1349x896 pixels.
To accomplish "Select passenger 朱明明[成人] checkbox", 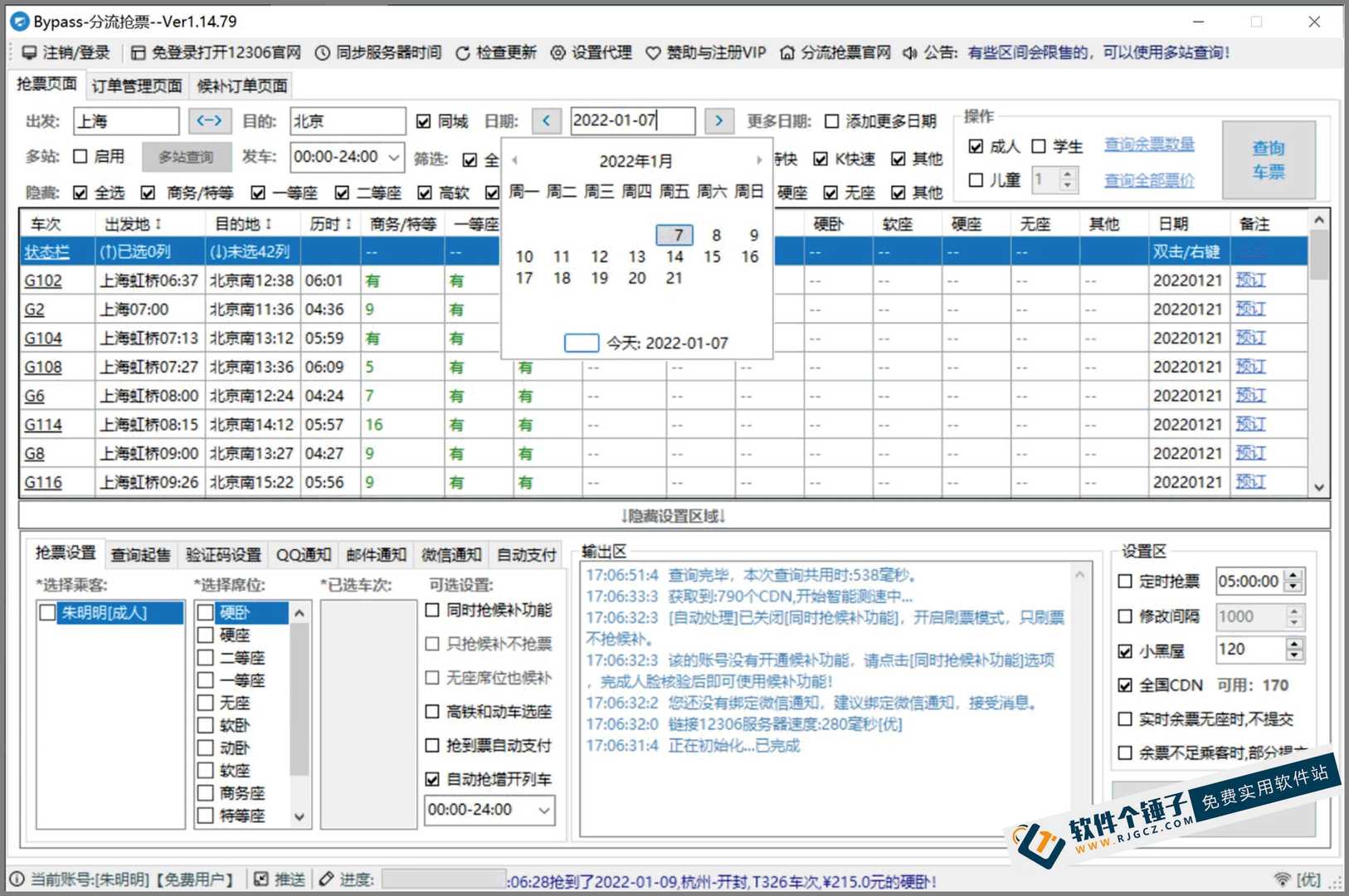I will (x=48, y=613).
